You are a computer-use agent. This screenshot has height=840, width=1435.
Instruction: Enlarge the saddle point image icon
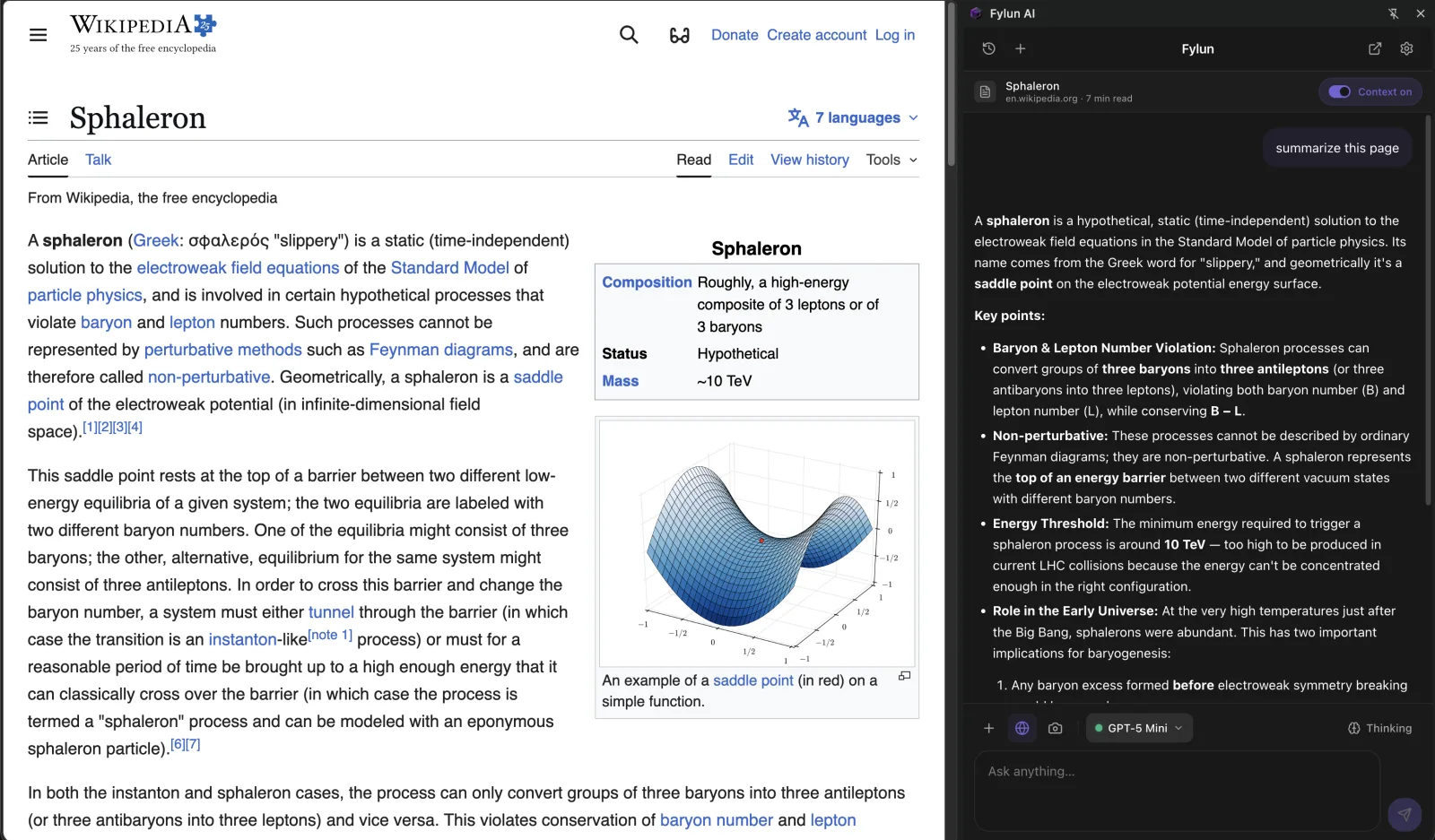(904, 676)
